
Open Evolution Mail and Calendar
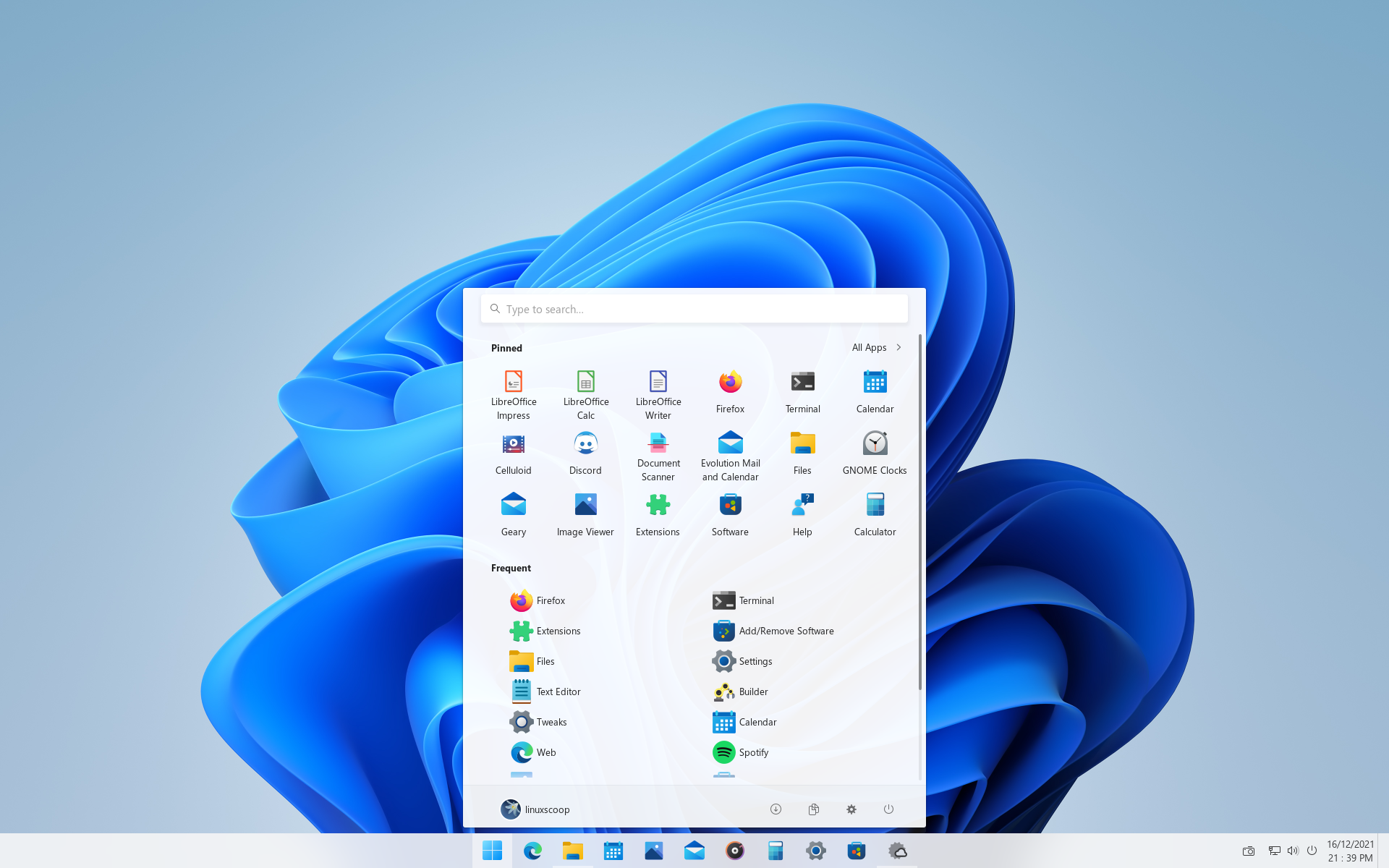[x=731, y=456]
